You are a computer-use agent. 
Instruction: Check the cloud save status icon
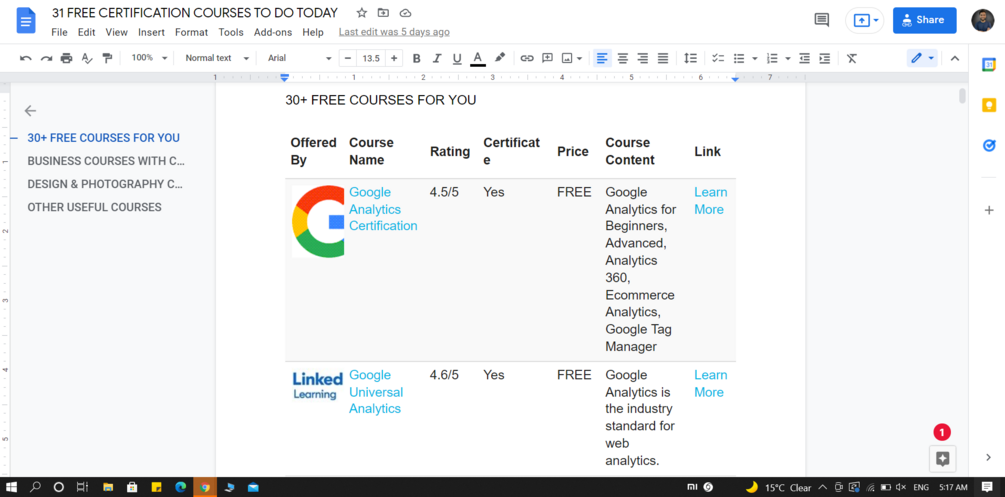(405, 13)
